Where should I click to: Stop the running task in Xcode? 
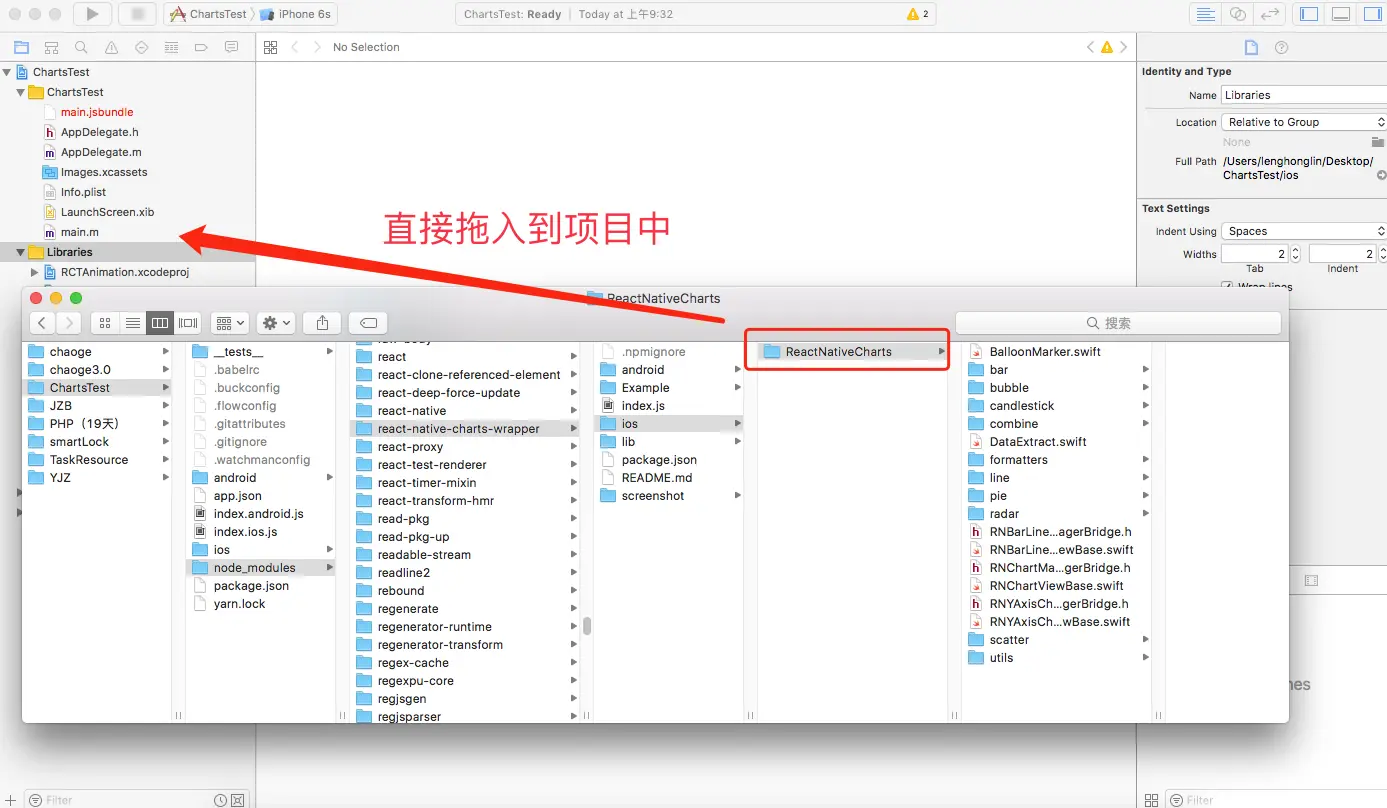click(x=136, y=14)
